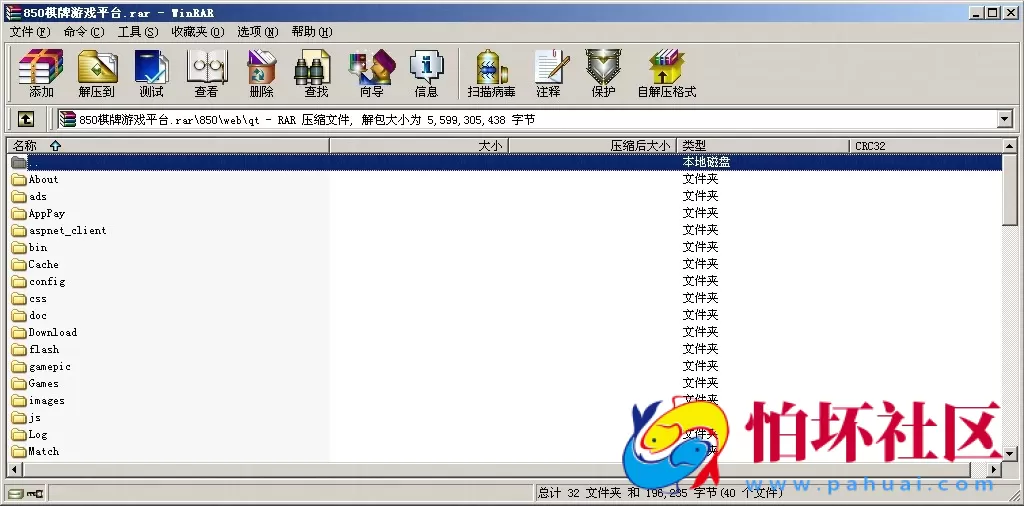Click the 解压到 (Extract To) icon

click(x=96, y=73)
